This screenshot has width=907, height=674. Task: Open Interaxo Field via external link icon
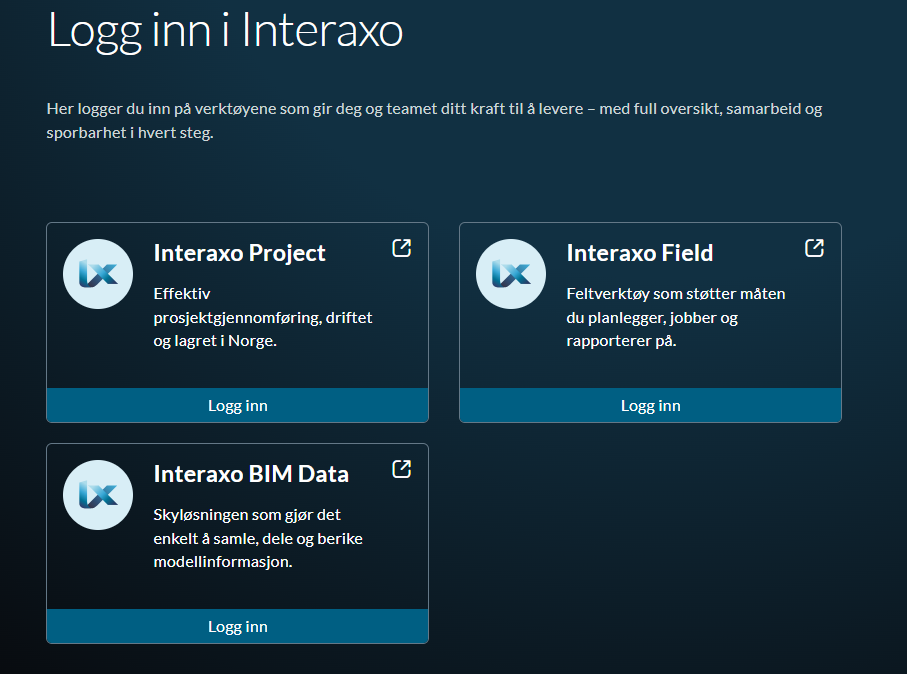(x=814, y=248)
